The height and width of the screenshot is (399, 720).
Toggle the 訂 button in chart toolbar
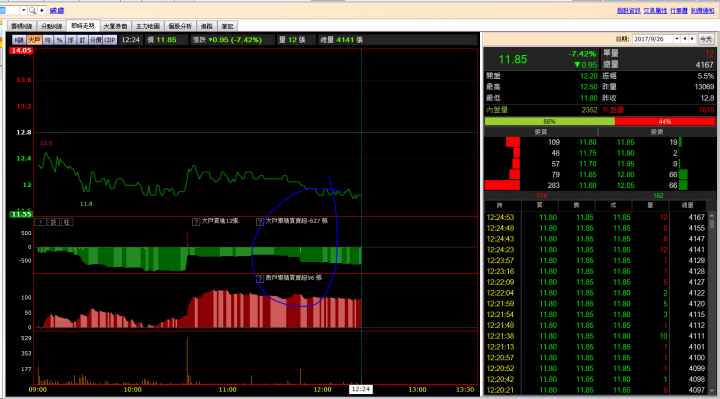point(82,40)
